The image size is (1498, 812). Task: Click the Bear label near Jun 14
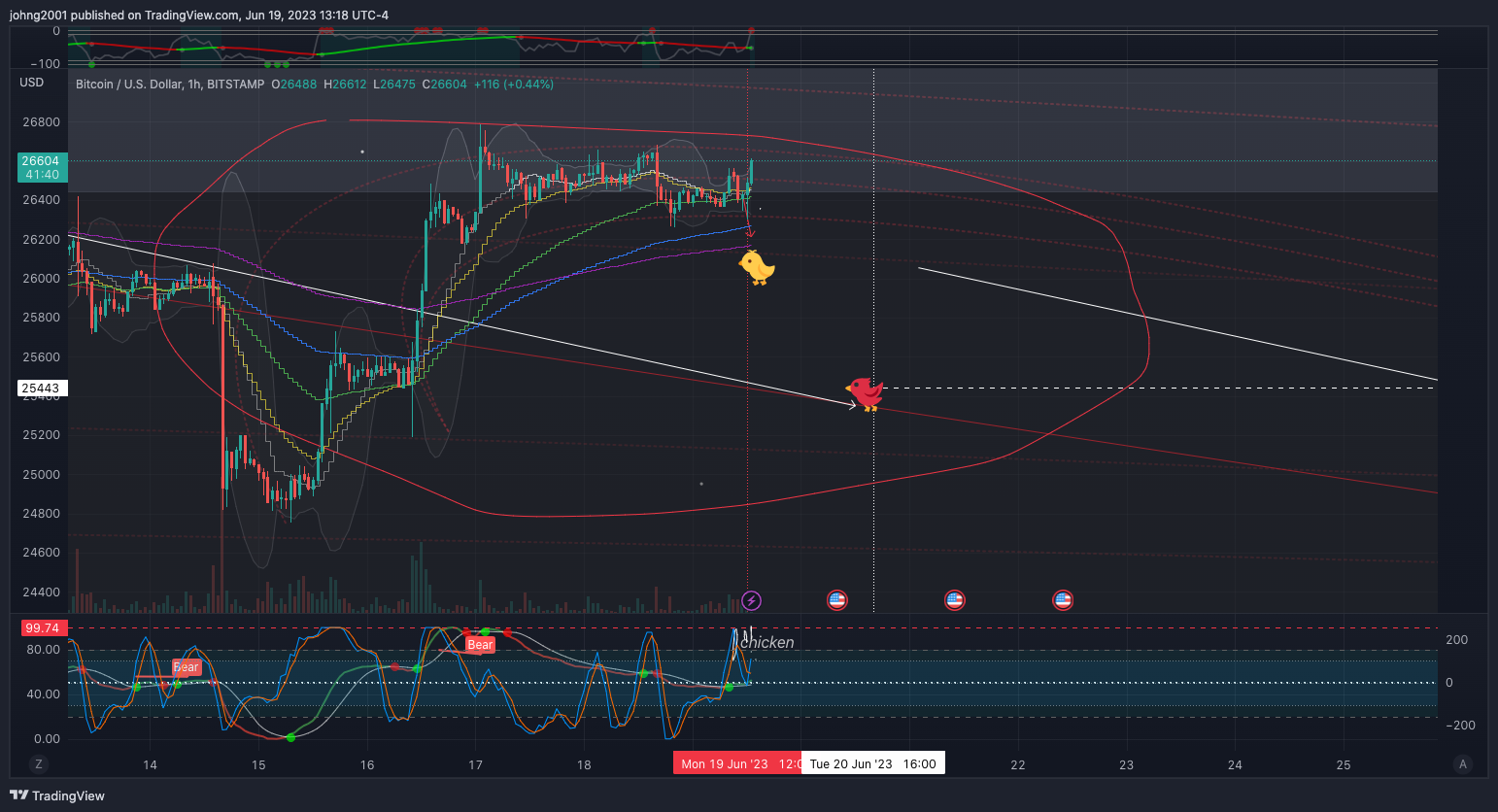pyautogui.click(x=187, y=667)
